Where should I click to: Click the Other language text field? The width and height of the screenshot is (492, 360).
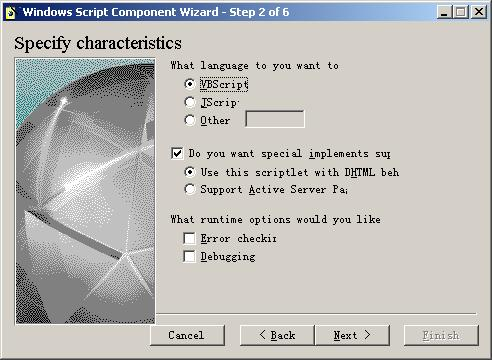[x=275, y=119]
